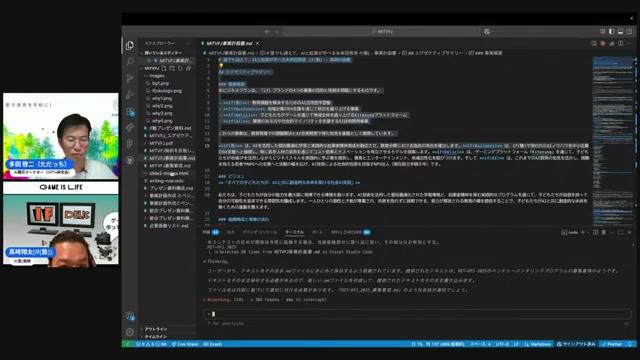Open the notifications bell in the status bar
Image resolution: width=640 pixels, height=360 pixels.
coord(631,344)
